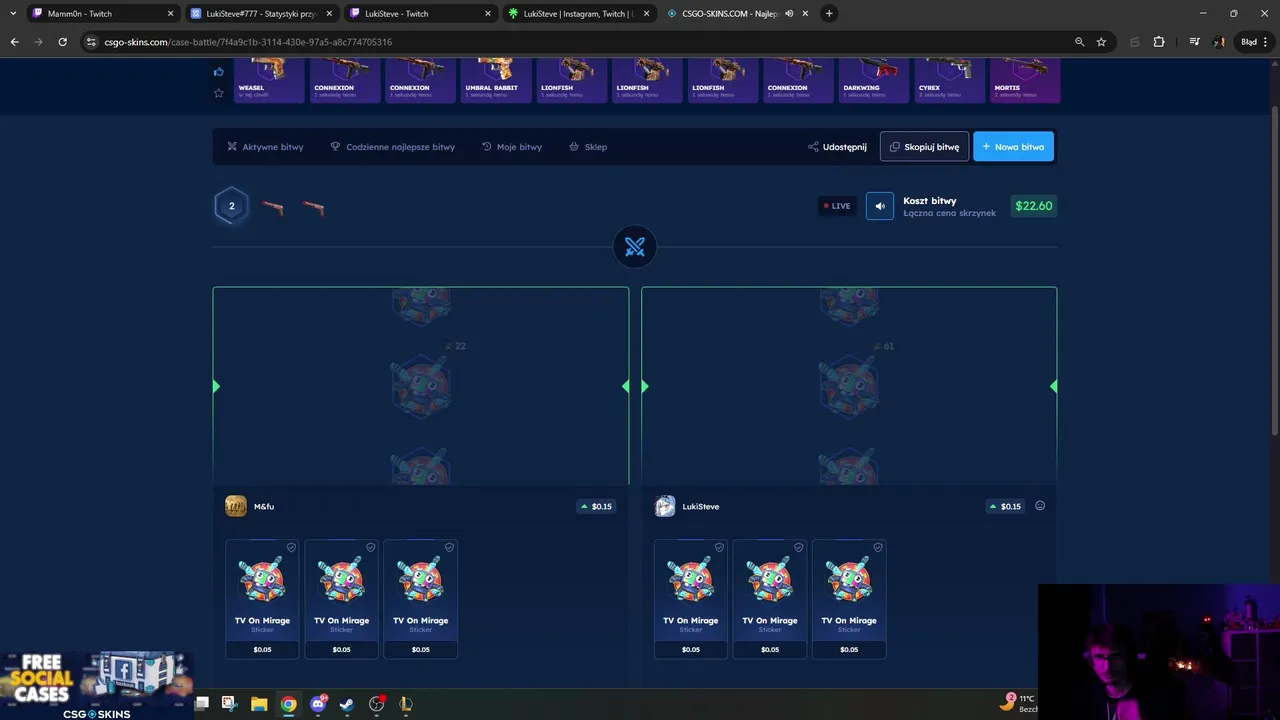
Task: Open emoji reaction icon next to LukiSteve total
Action: (1040, 506)
